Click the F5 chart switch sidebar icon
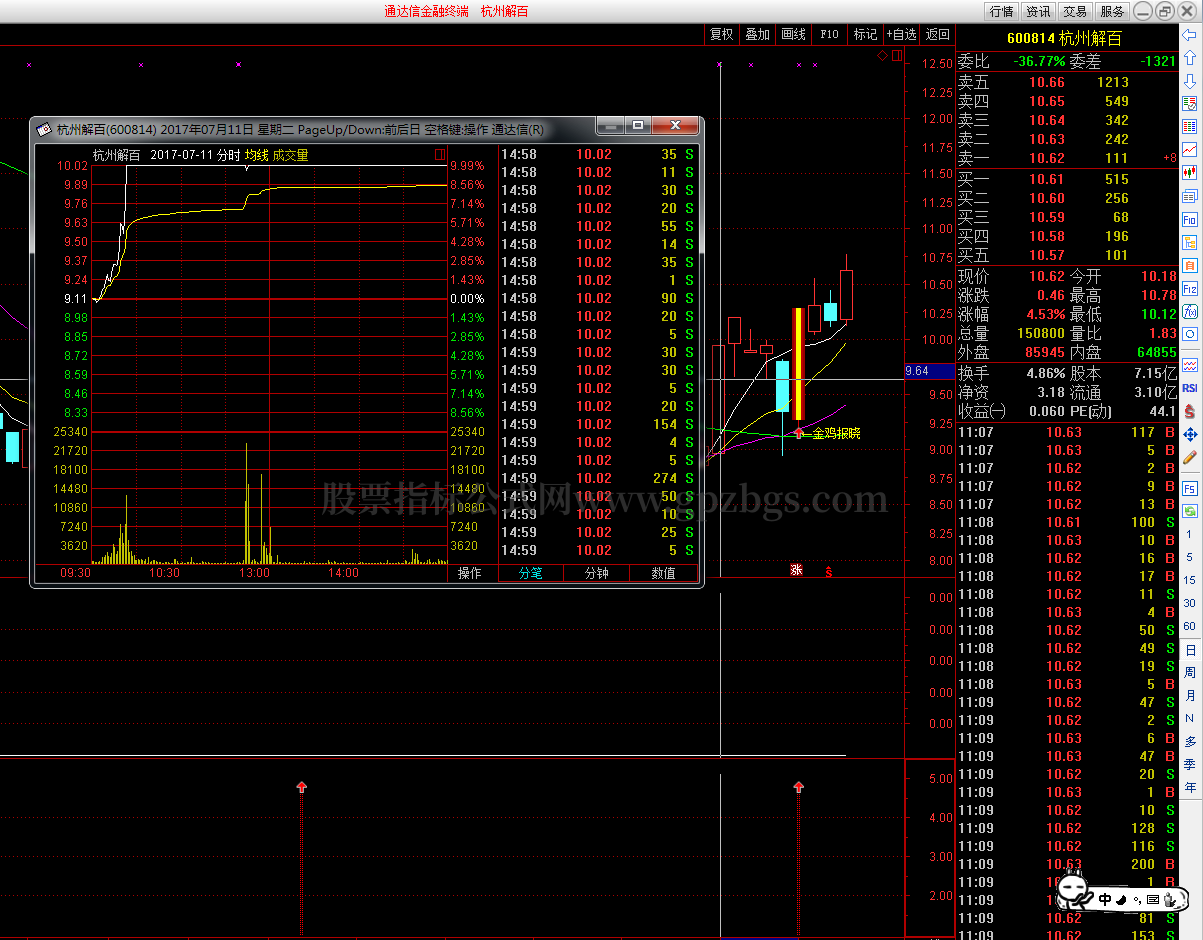This screenshot has height=940, width=1203. pyautogui.click(x=1190, y=489)
